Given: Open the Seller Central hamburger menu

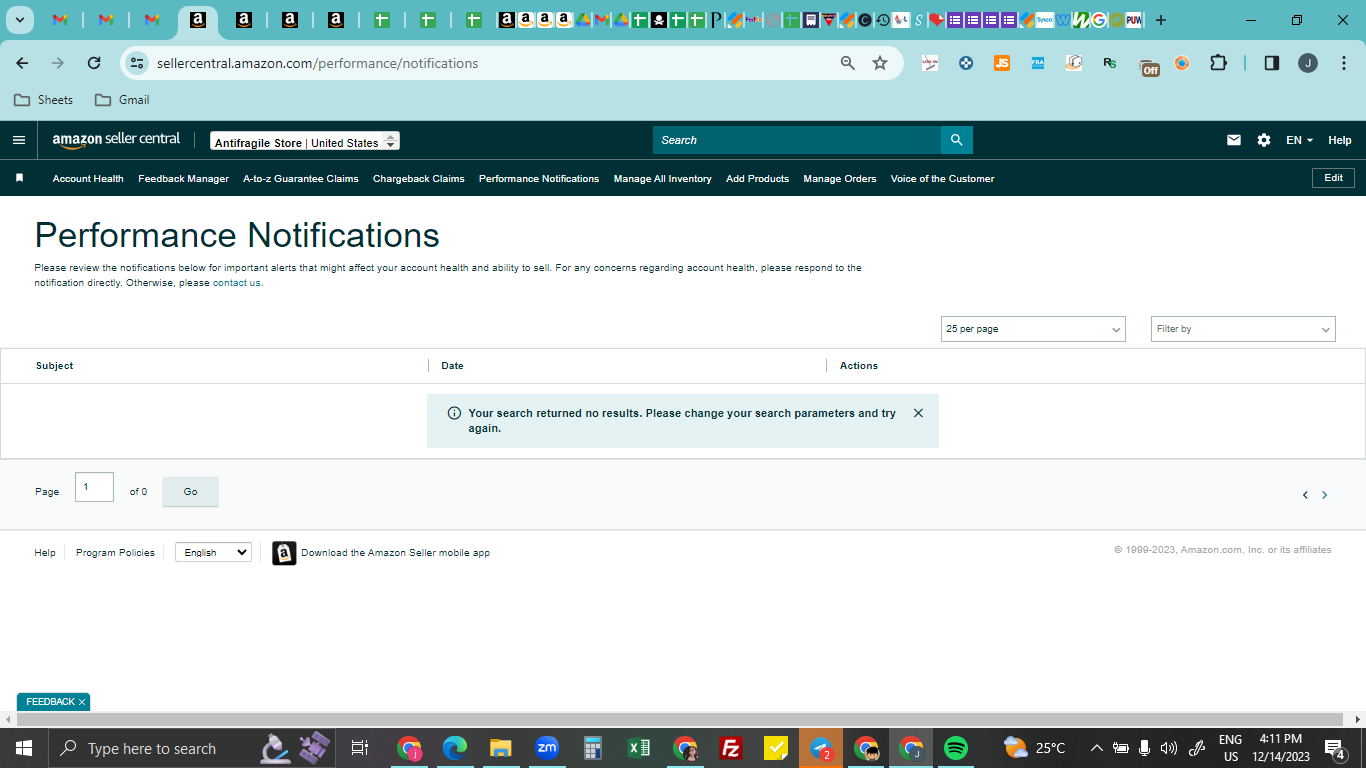Looking at the screenshot, I should click(19, 140).
